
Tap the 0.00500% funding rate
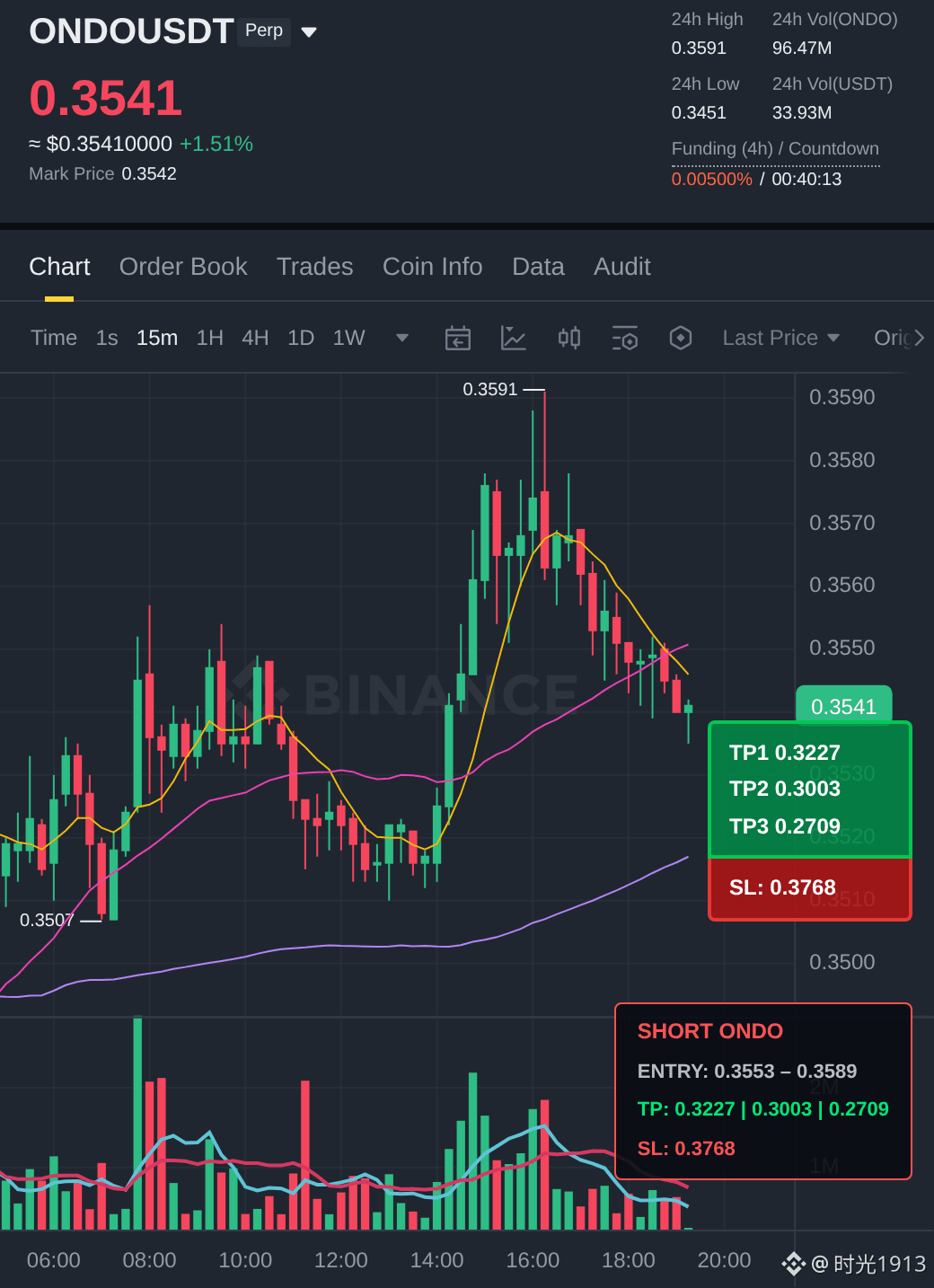(x=712, y=179)
